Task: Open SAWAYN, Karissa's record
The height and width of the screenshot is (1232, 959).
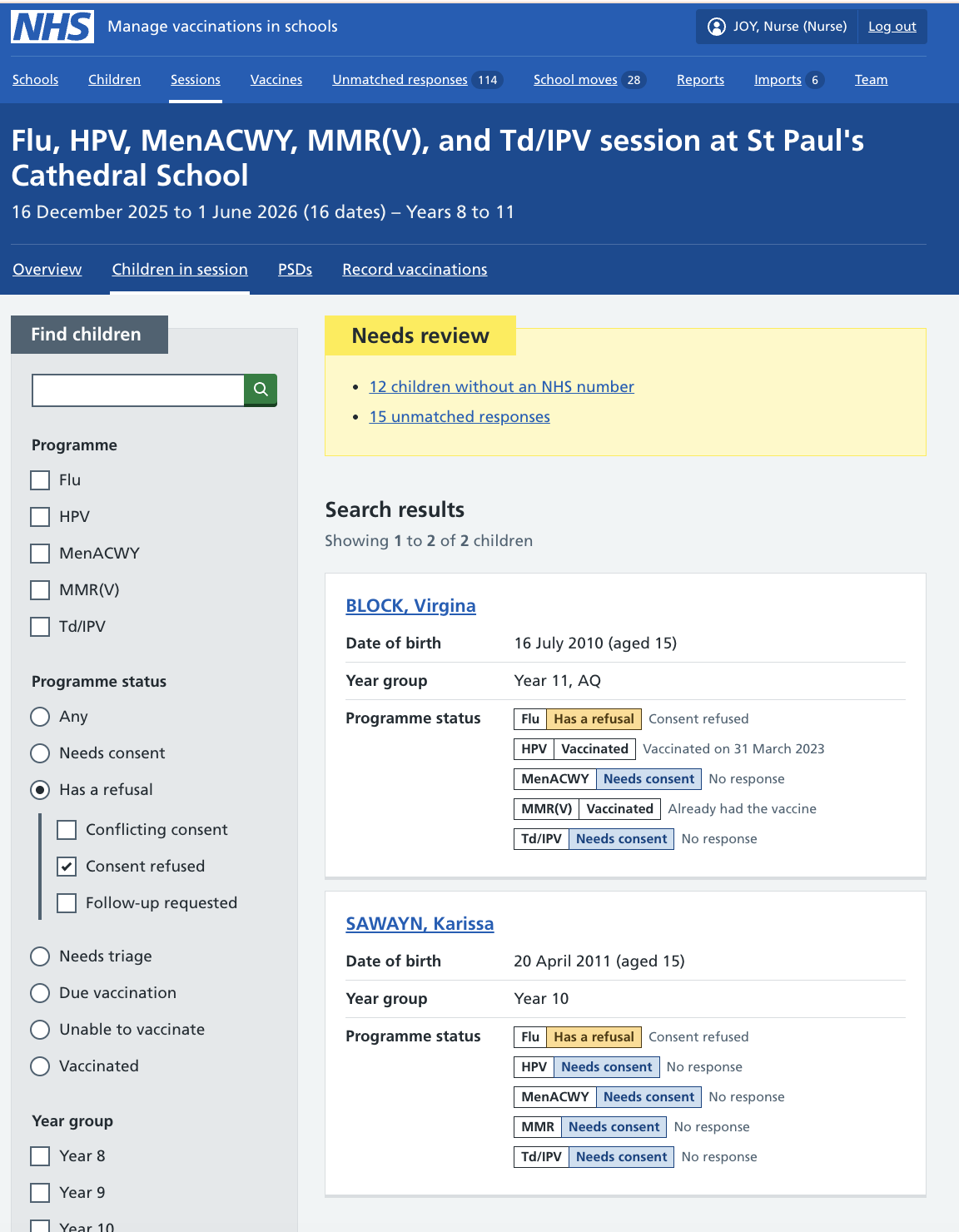Action: pyautogui.click(x=420, y=924)
